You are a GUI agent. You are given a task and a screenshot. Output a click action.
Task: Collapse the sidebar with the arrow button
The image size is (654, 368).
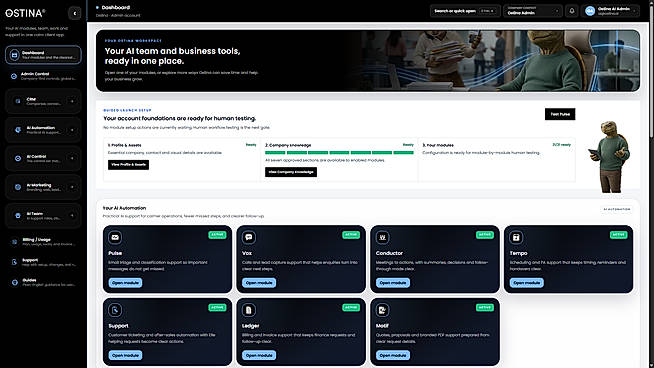[x=75, y=13]
